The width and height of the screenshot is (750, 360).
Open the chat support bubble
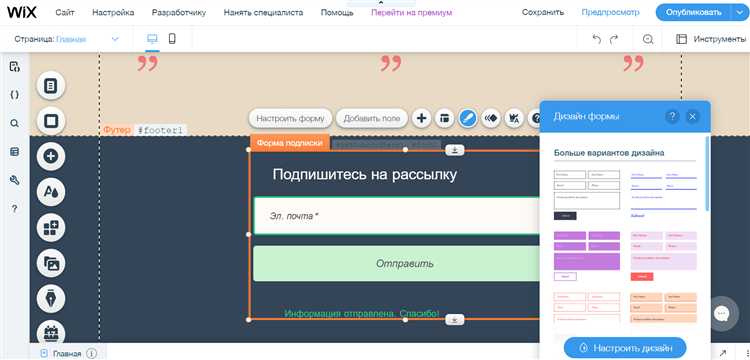(721, 314)
